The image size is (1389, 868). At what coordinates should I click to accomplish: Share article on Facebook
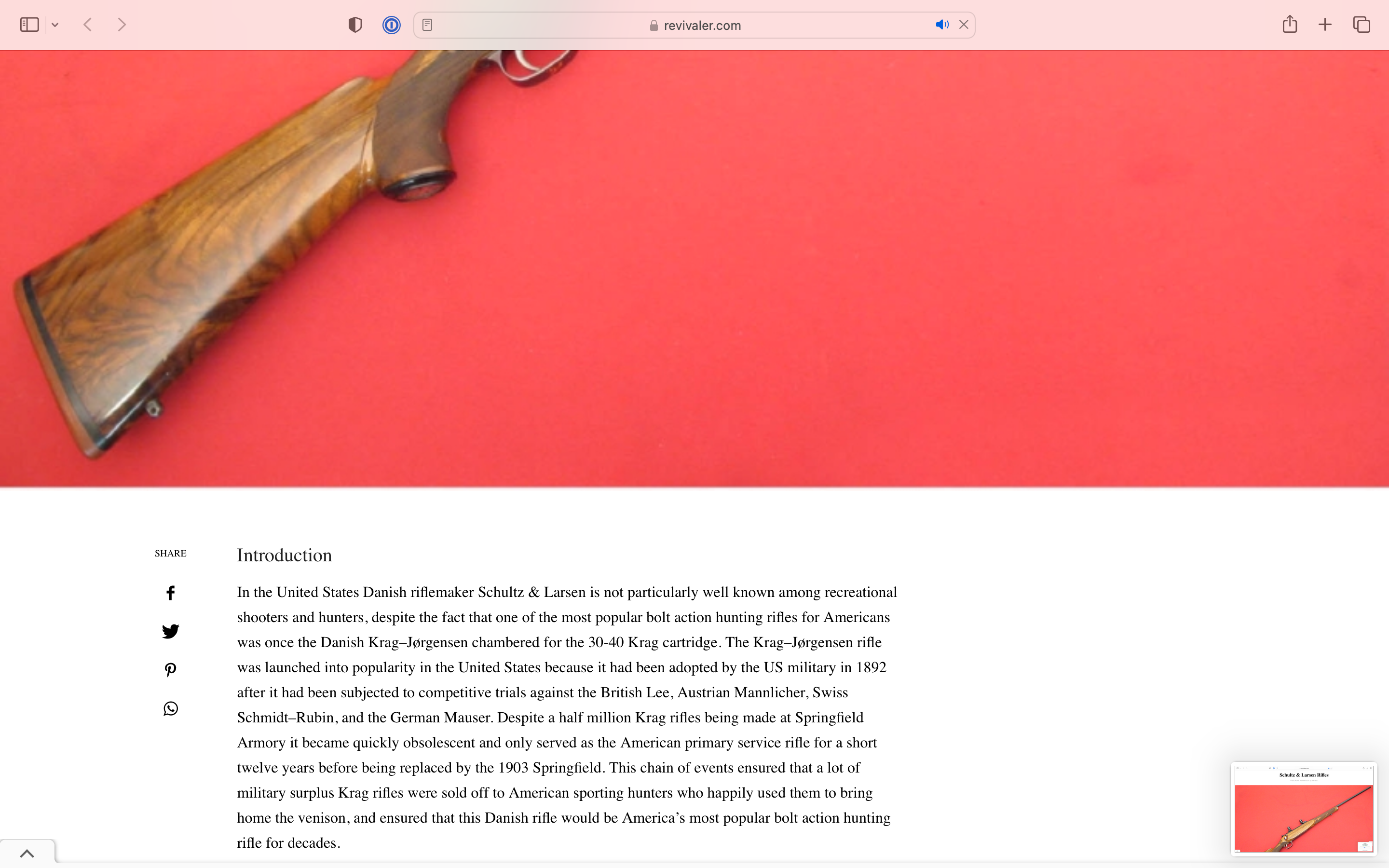[170, 593]
